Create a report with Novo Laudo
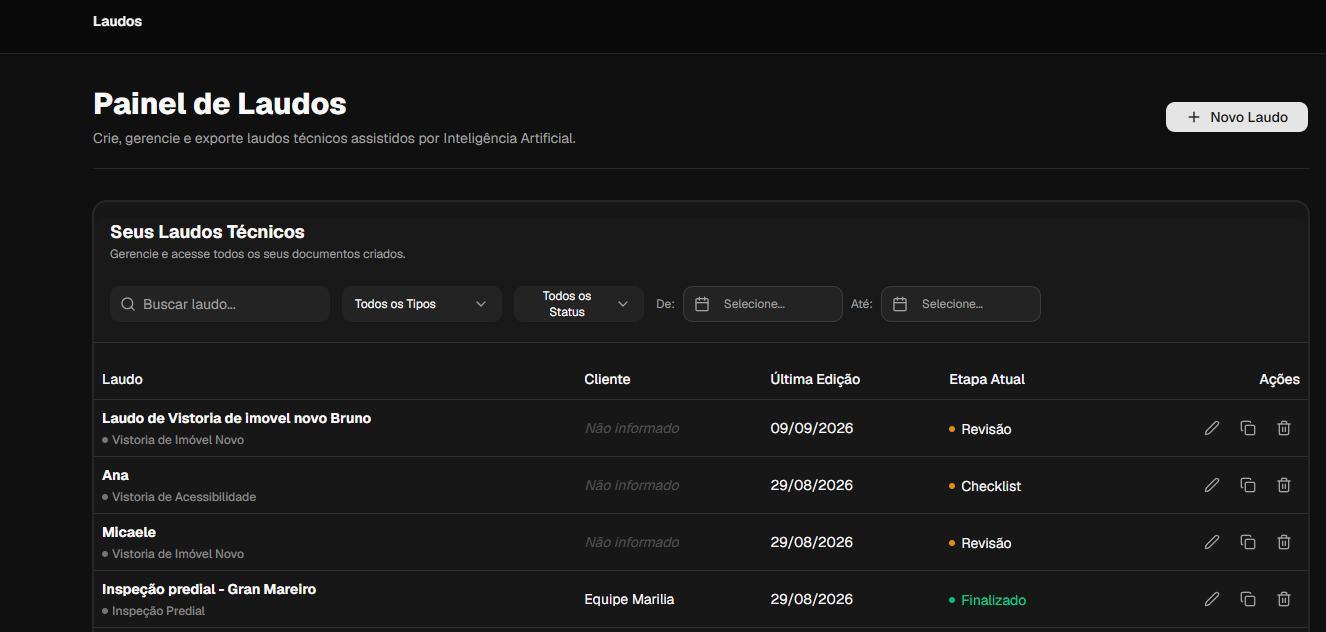Viewport: 1326px width, 632px height. 1237,117
